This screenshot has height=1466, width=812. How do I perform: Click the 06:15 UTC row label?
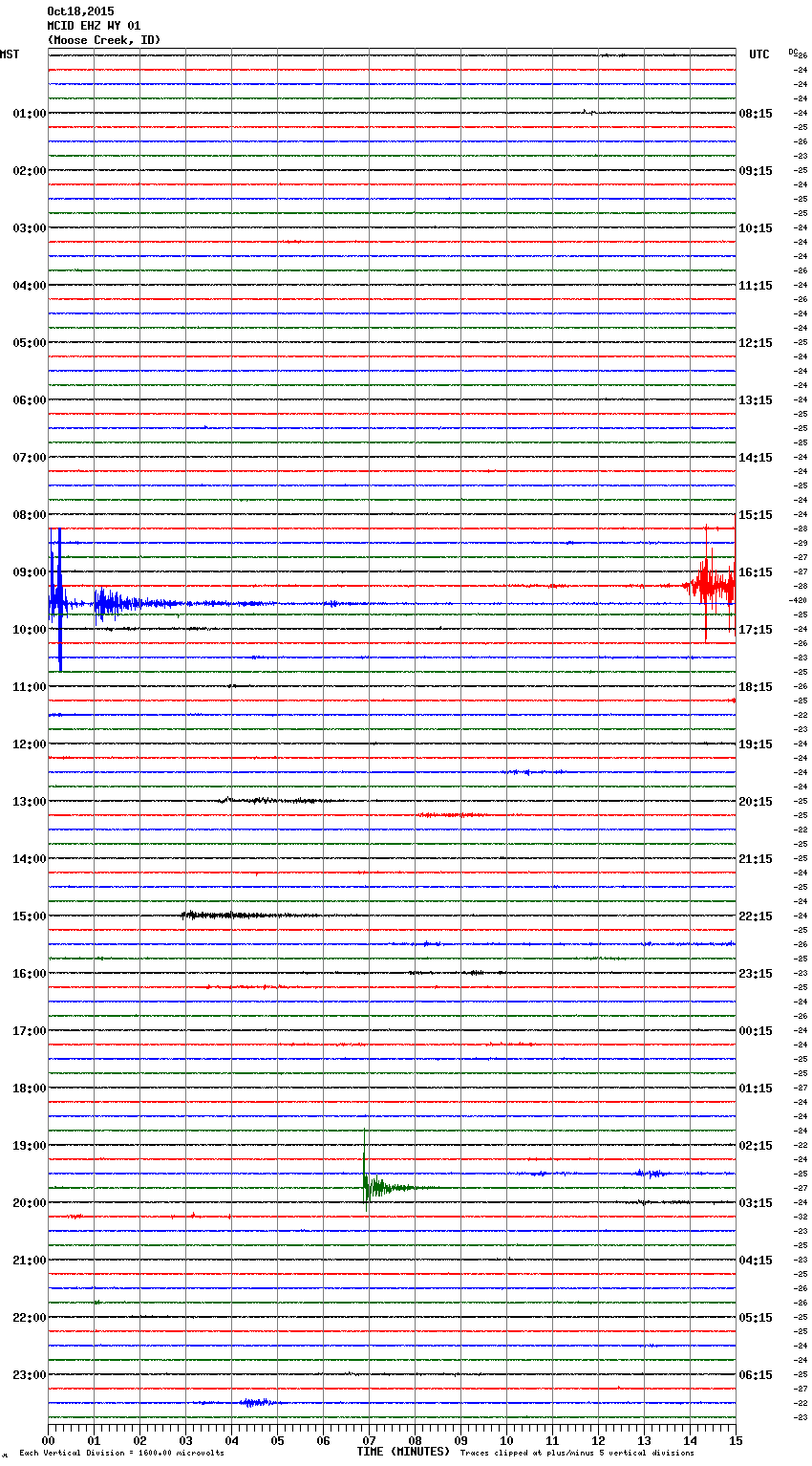[x=756, y=1374]
